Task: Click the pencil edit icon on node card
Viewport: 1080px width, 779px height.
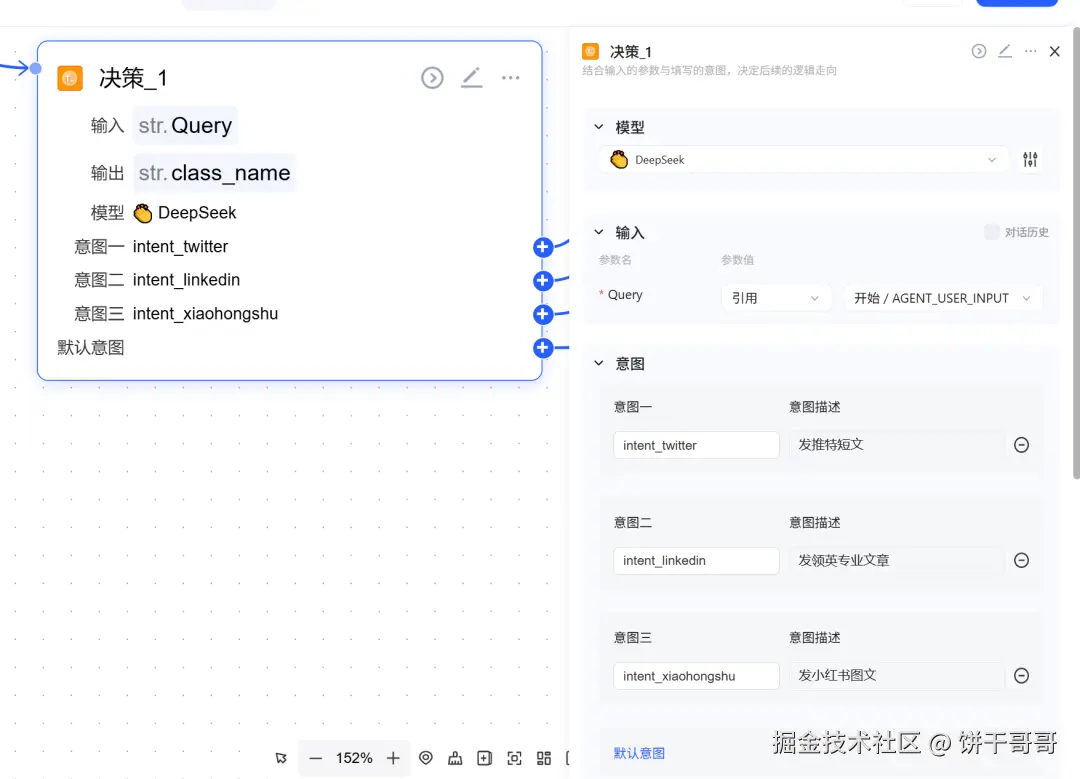Action: pos(471,78)
